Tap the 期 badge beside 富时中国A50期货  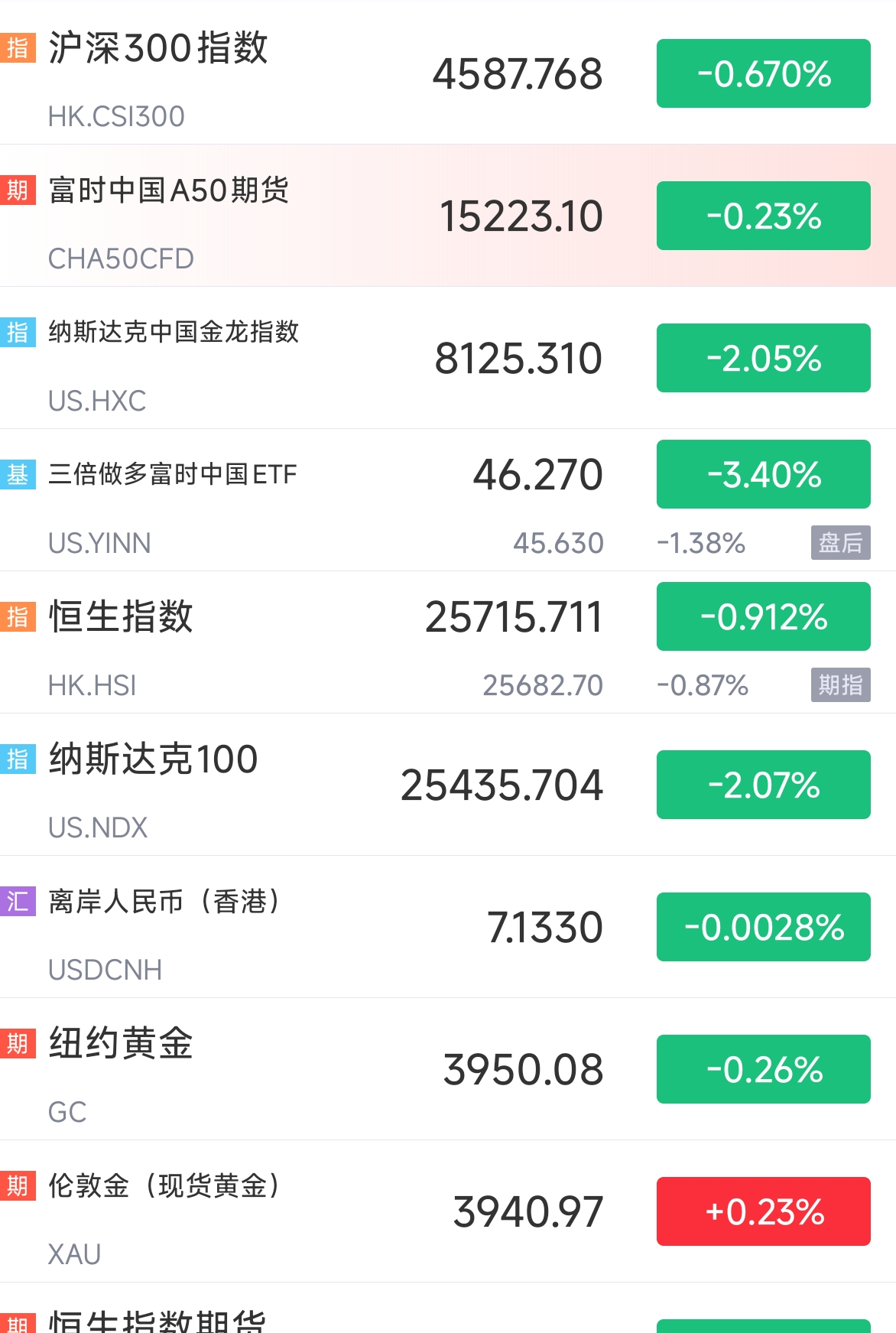[18, 190]
